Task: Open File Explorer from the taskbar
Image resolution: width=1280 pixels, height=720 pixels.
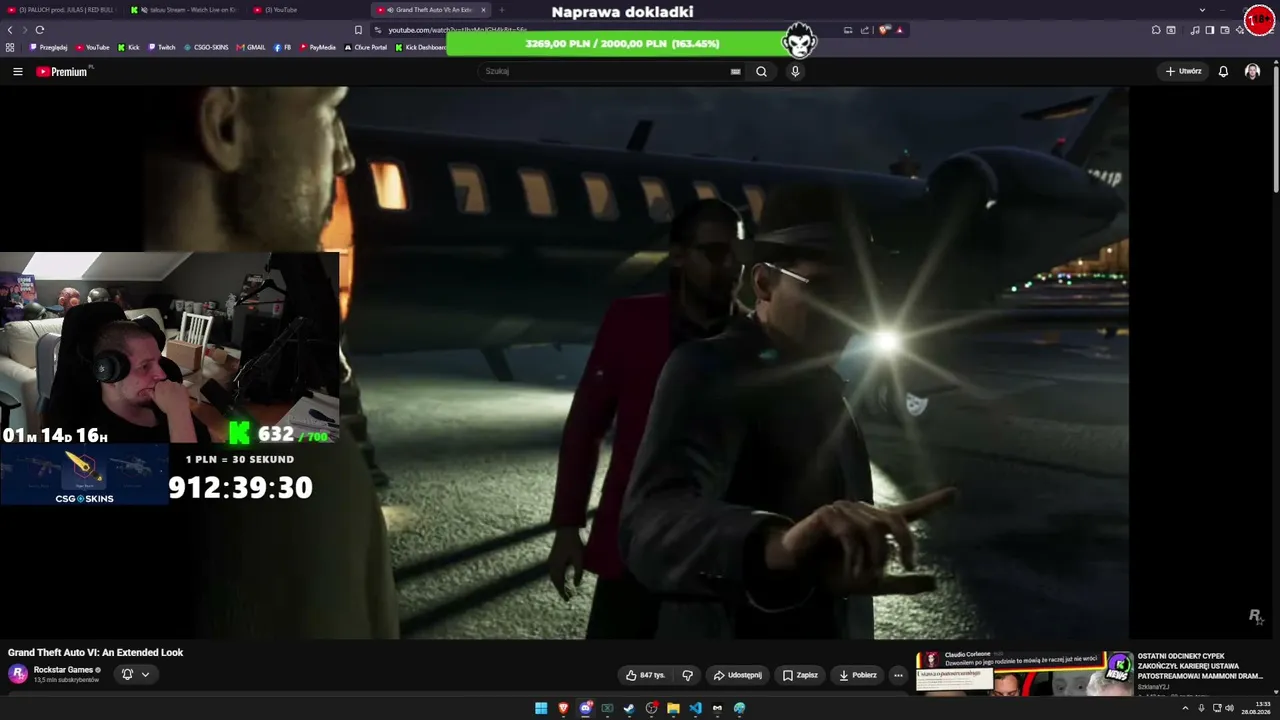Action: pyautogui.click(x=673, y=708)
